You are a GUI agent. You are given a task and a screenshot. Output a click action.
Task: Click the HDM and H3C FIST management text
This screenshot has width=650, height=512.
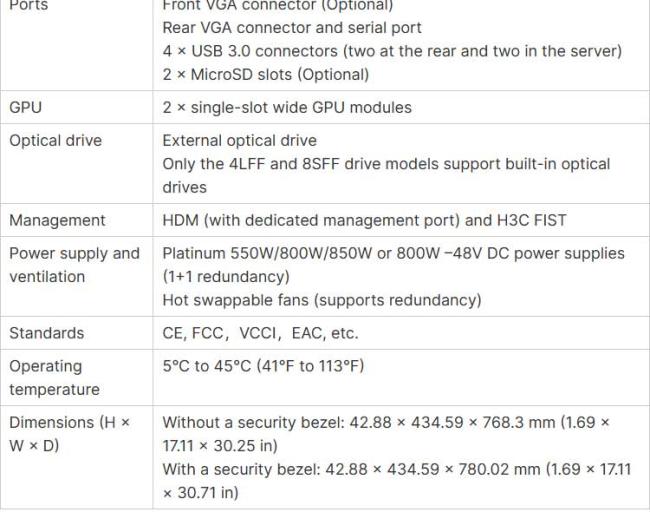tap(364, 220)
